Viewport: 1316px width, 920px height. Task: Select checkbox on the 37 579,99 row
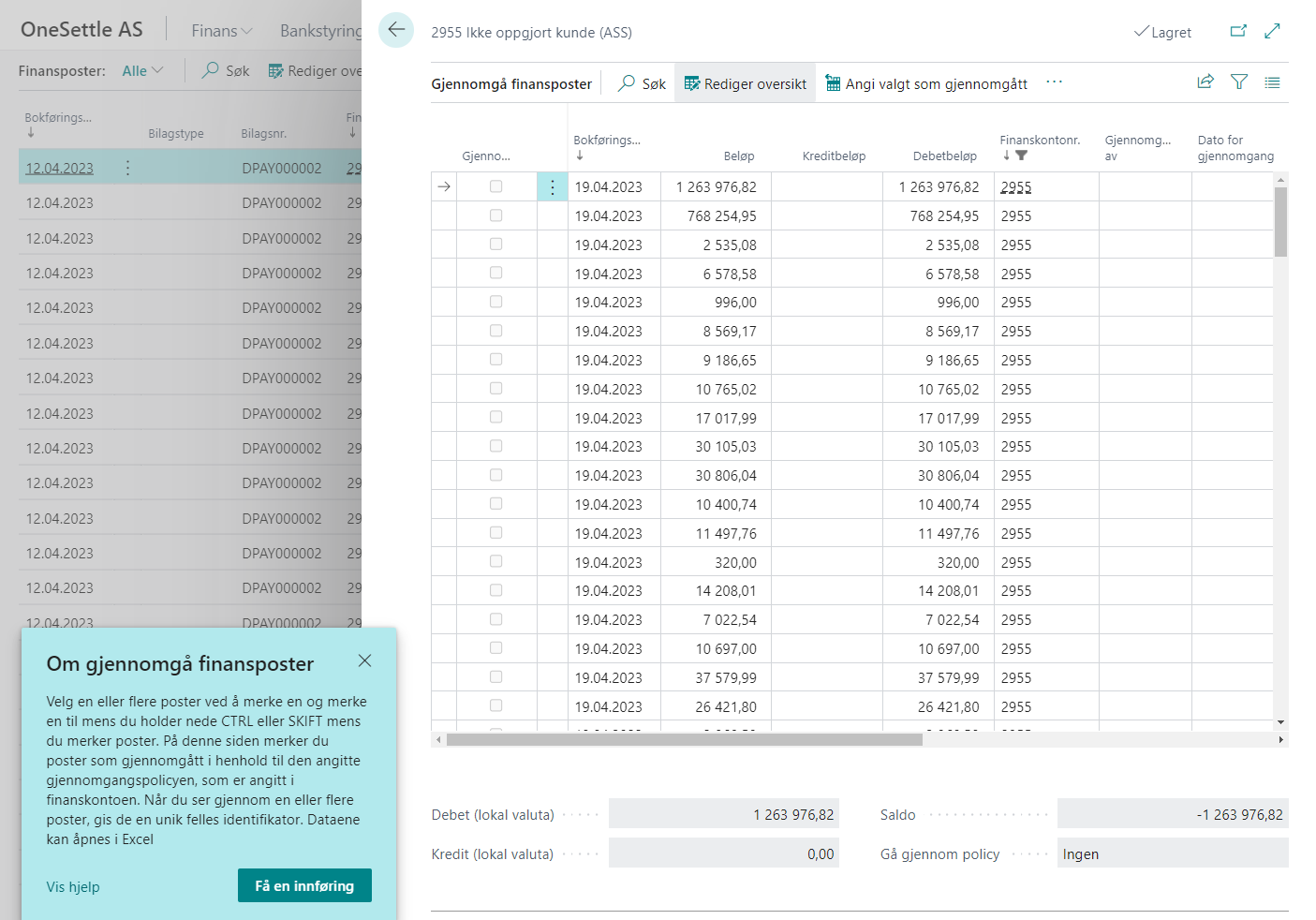click(496, 676)
